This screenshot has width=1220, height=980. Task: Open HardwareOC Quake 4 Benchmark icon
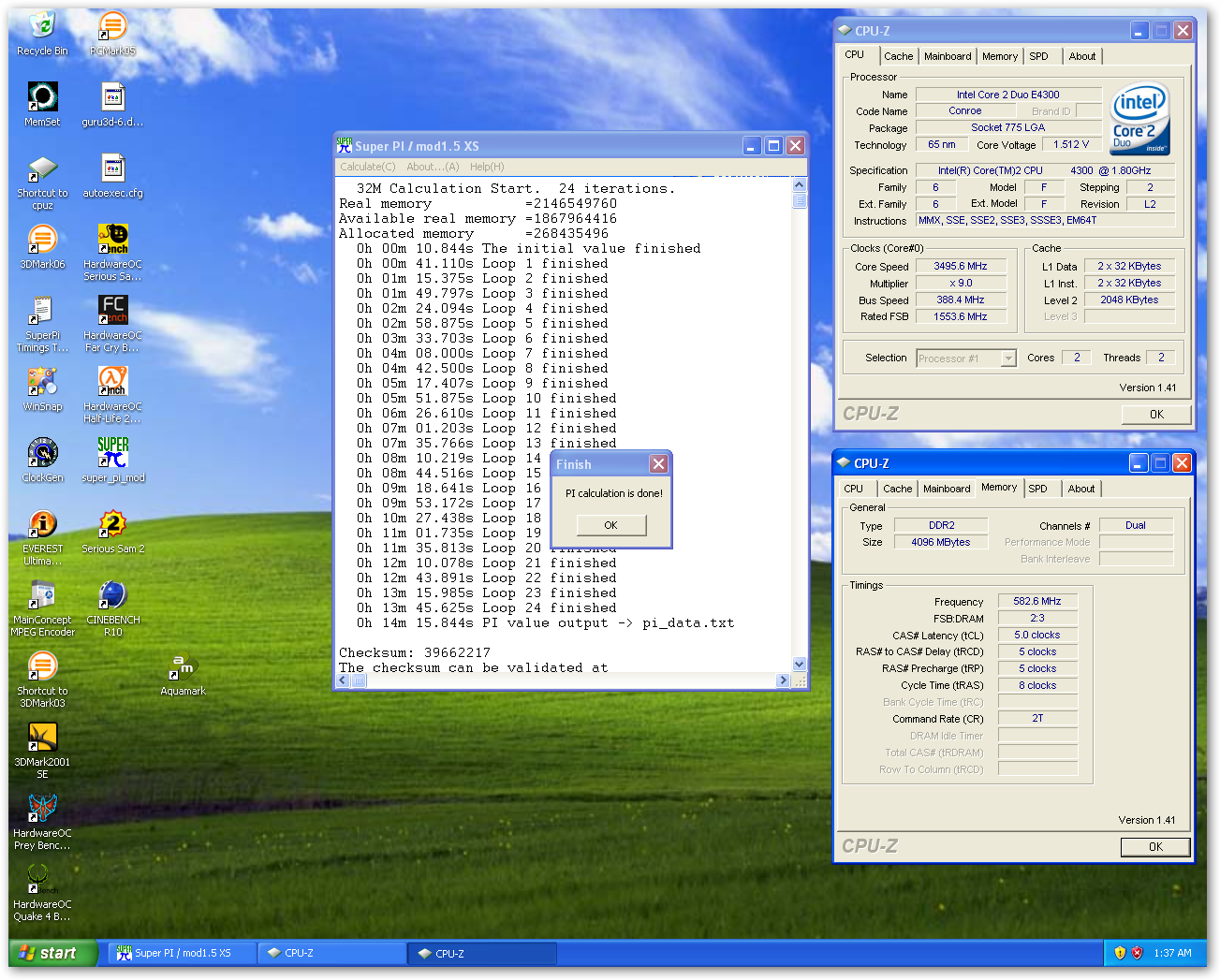pos(42,893)
